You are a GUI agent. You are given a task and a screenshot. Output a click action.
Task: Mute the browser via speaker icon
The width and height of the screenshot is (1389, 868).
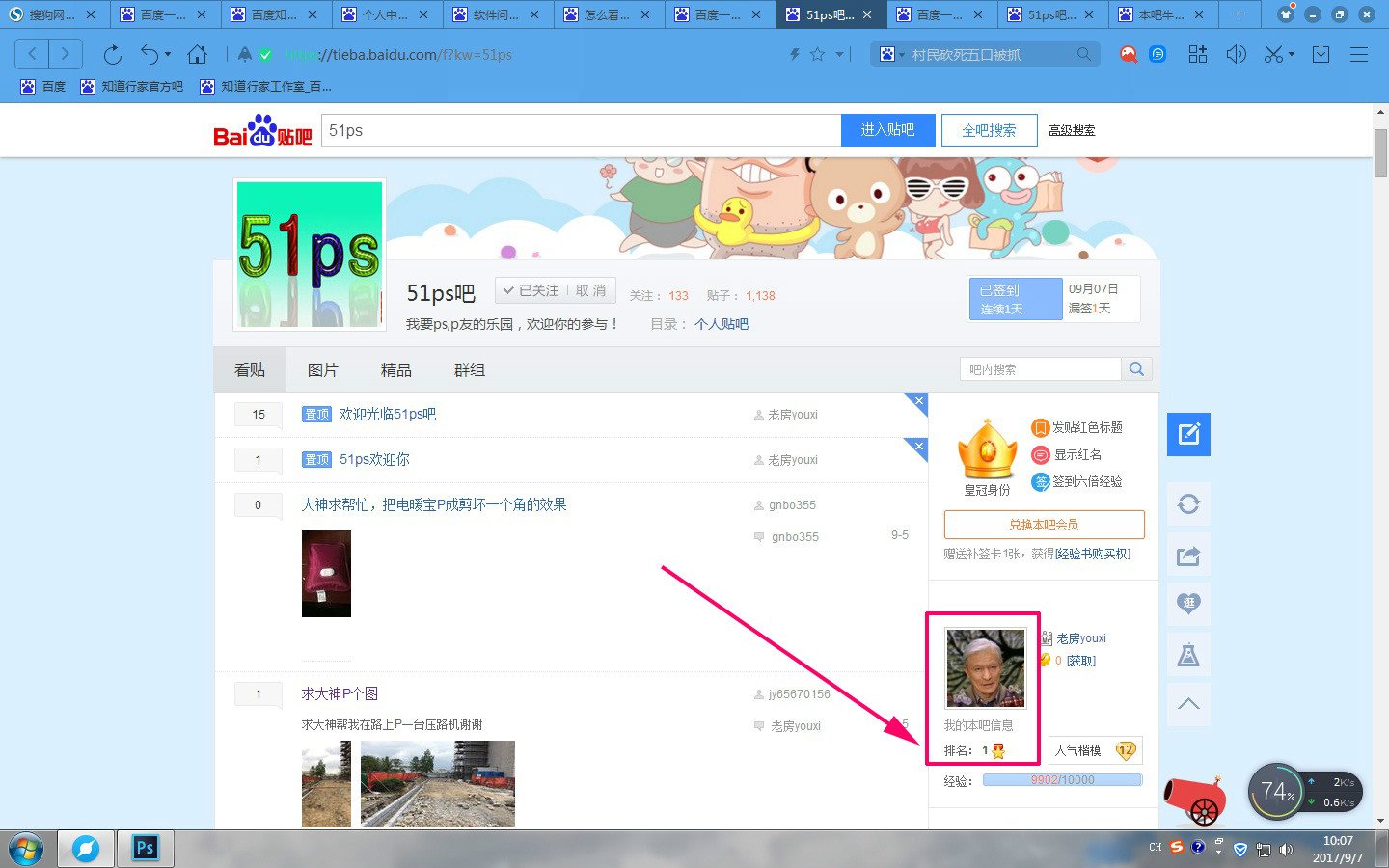(1237, 54)
